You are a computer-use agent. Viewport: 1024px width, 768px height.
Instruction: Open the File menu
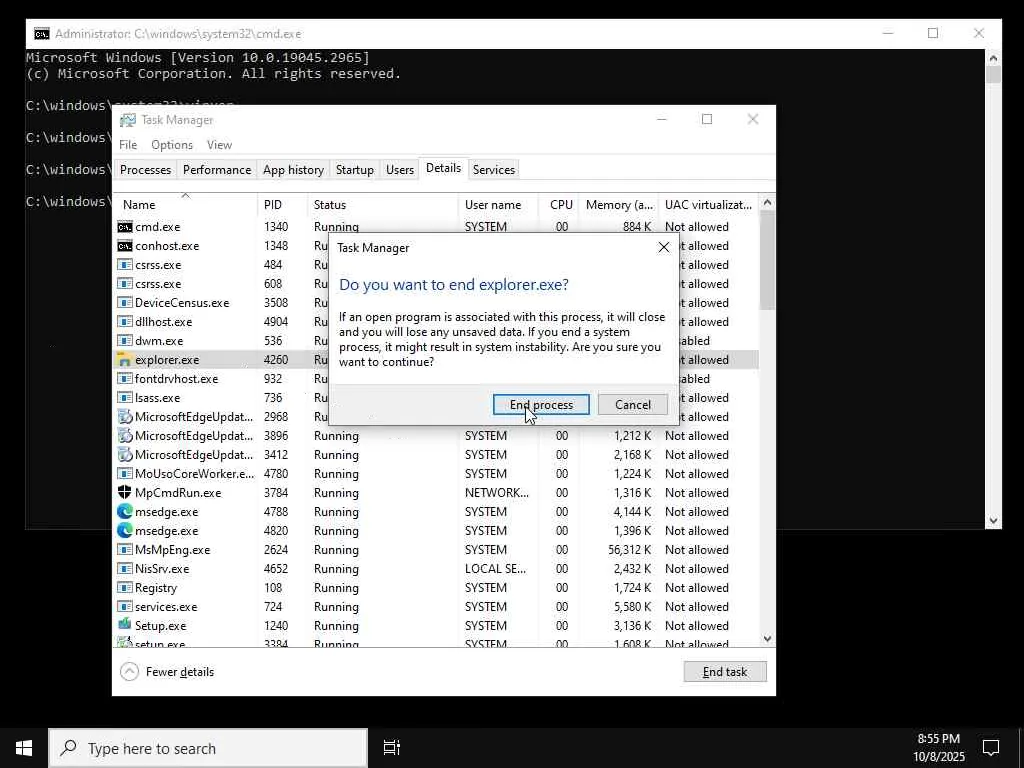pos(128,145)
